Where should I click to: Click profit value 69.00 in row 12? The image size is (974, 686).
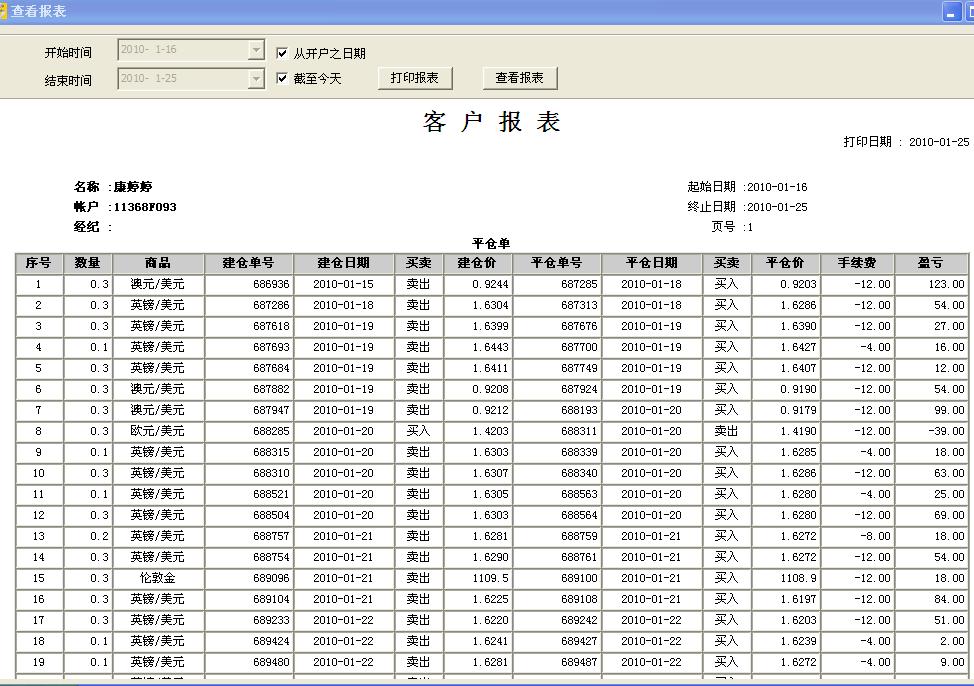(x=949, y=515)
